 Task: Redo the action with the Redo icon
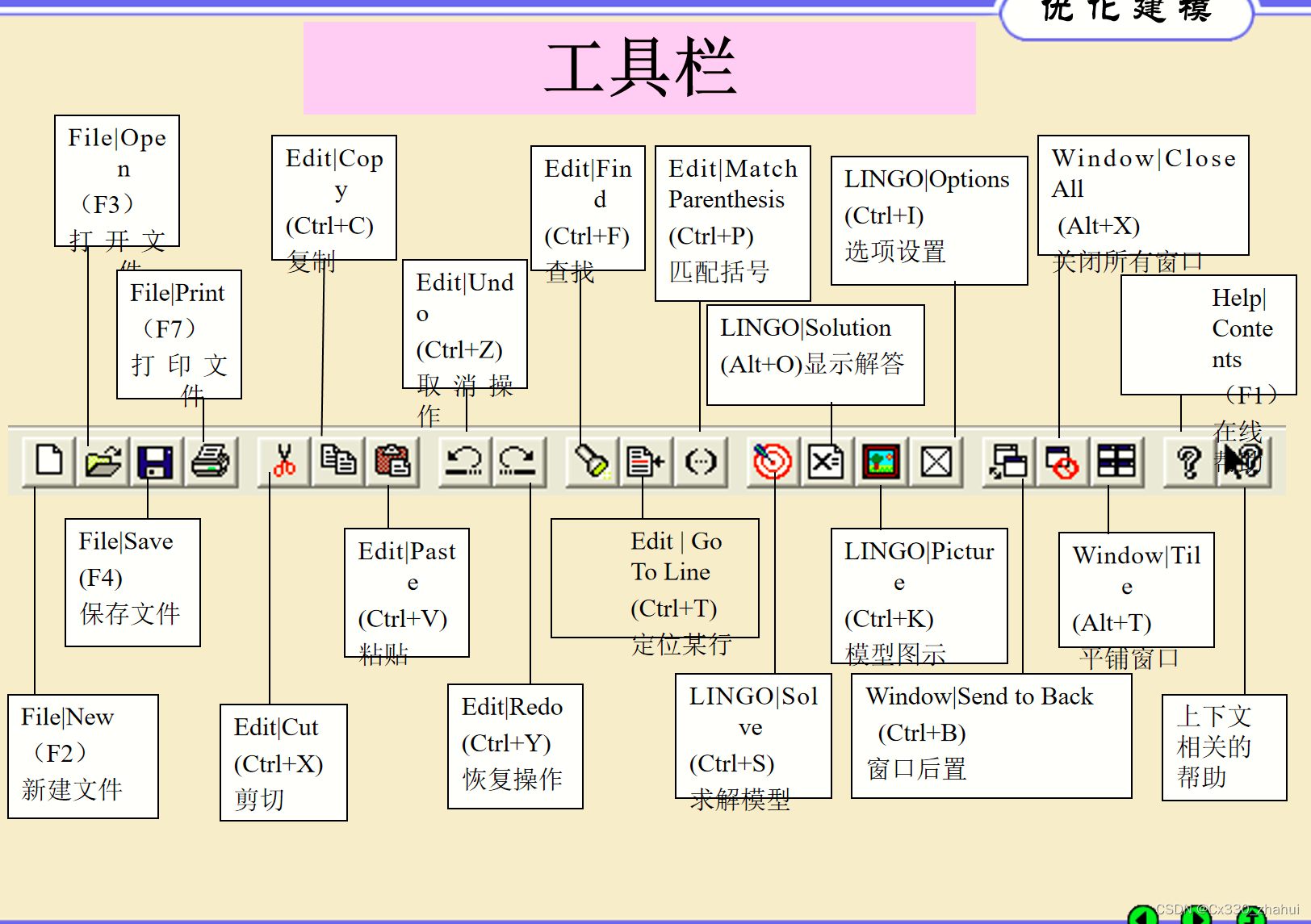tap(518, 462)
